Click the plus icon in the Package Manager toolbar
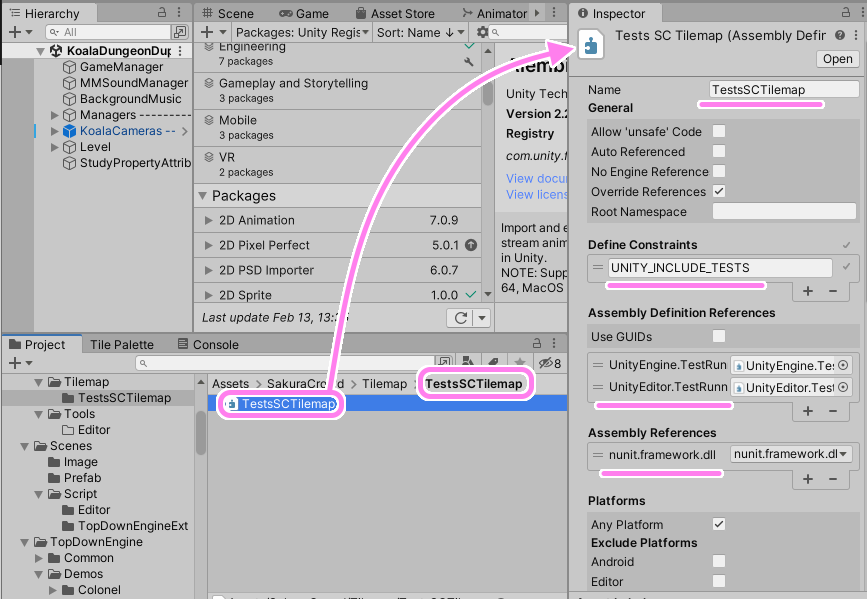Screen dimensions: 867x599 [205, 32]
